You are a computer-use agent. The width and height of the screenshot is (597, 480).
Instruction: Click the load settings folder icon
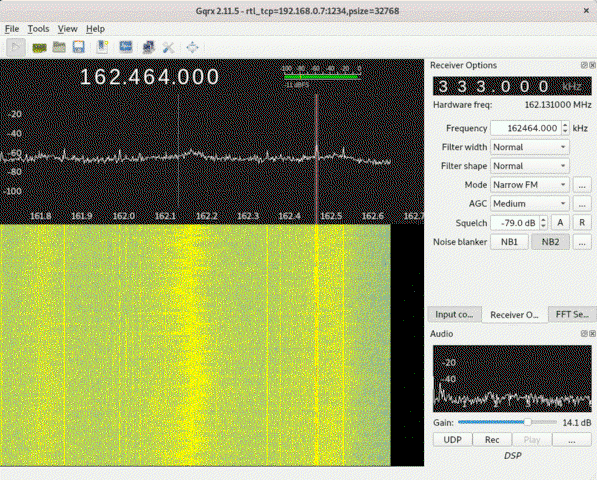tap(59, 47)
